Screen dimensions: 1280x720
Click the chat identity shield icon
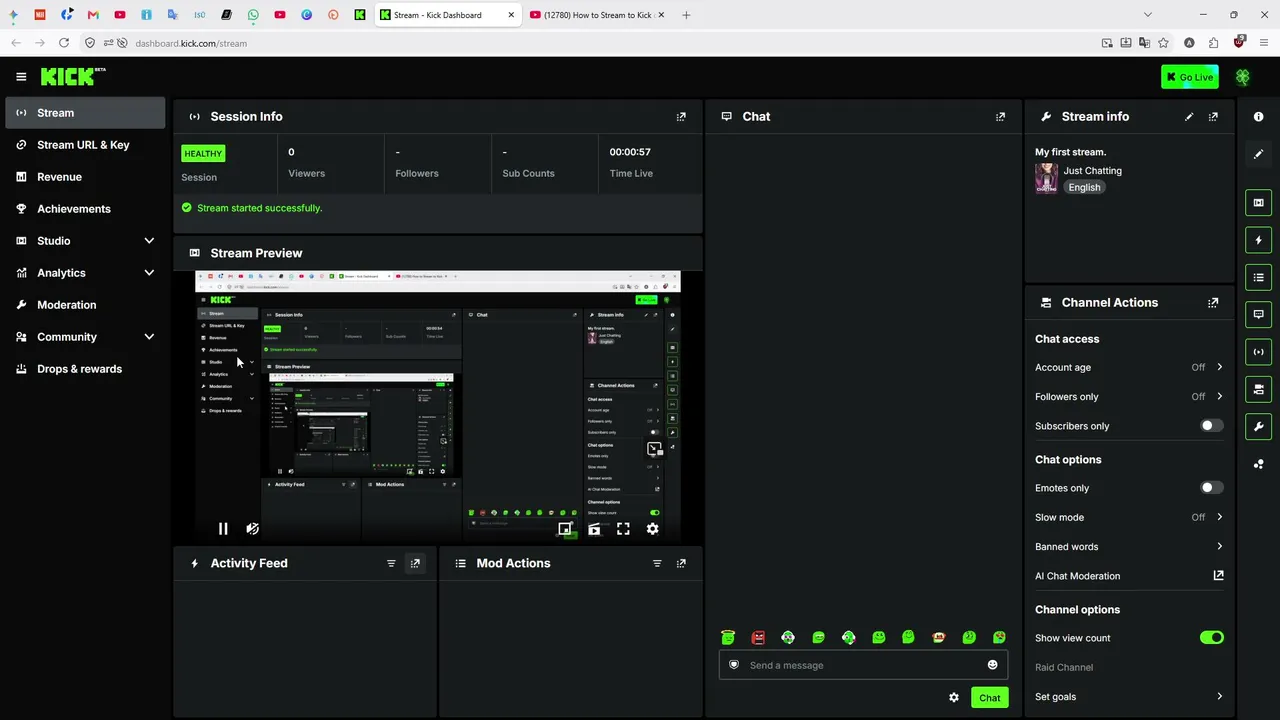[734, 665]
